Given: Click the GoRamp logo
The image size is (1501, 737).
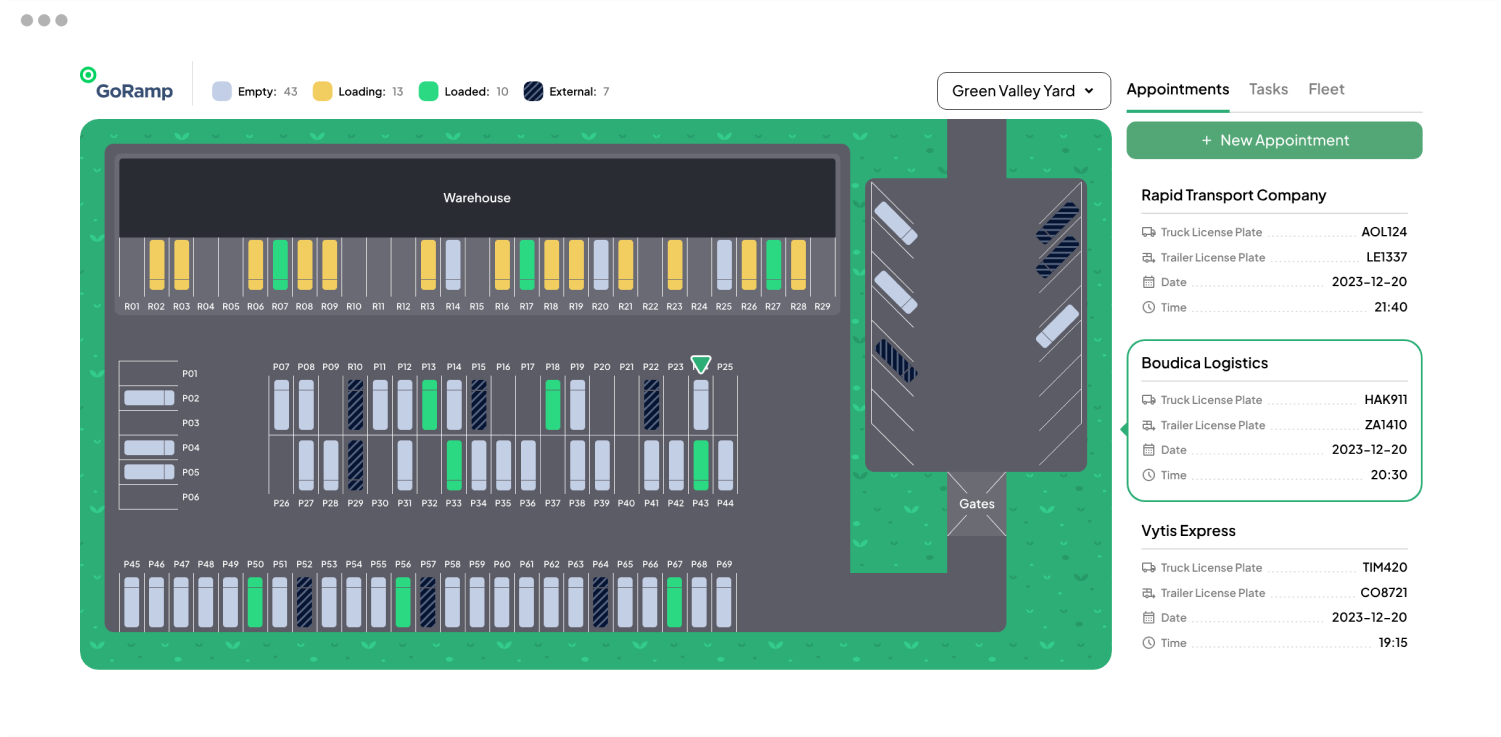Looking at the screenshot, I should point(127,86).
